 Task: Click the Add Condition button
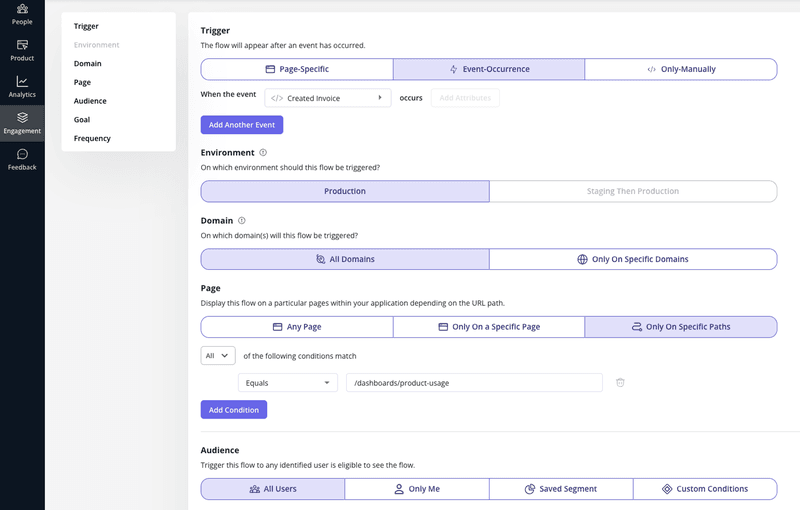234,410
